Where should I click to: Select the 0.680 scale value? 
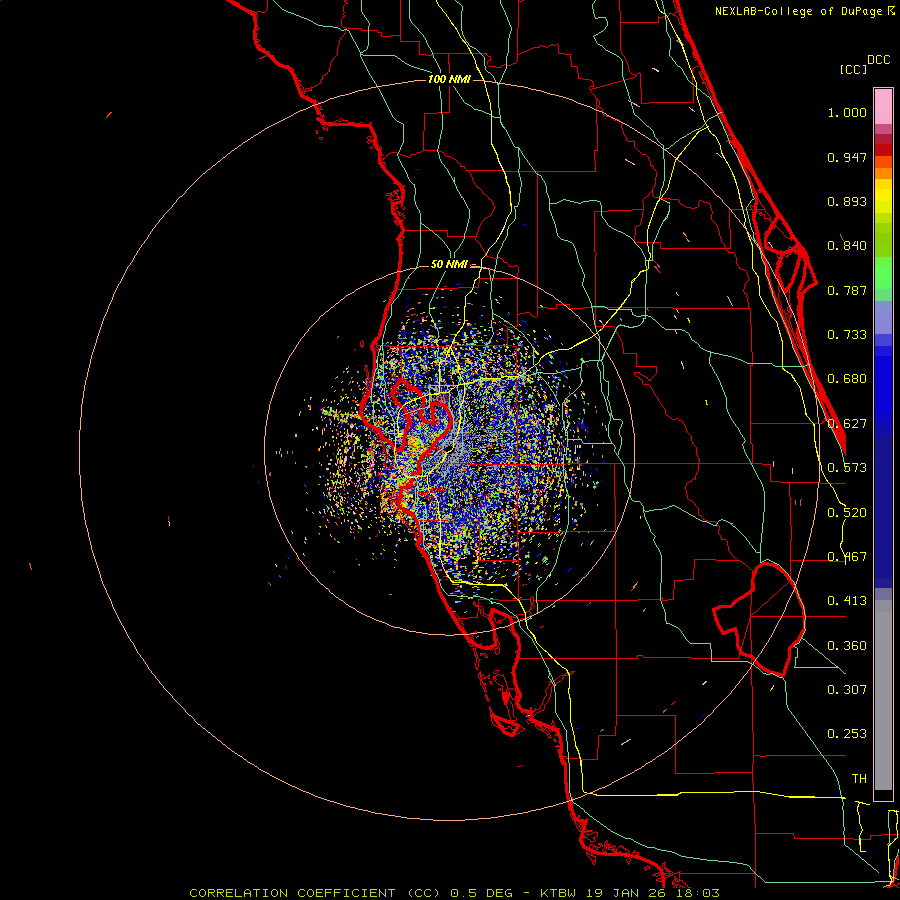(847, 379)
